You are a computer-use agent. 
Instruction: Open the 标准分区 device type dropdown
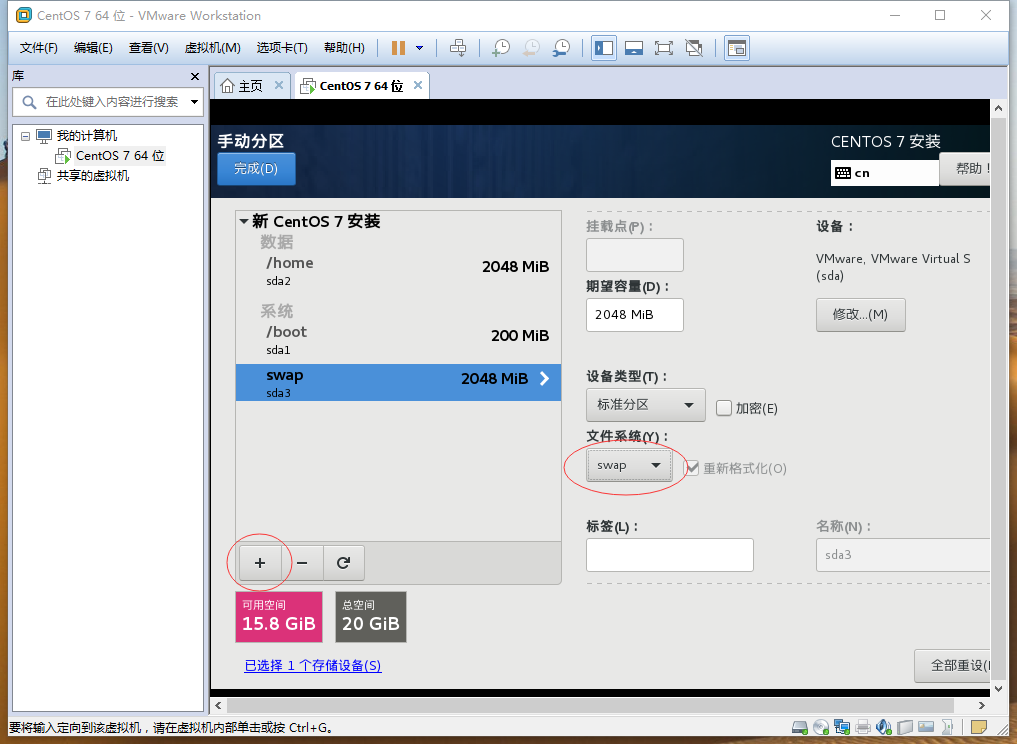[x=645, y=405]
